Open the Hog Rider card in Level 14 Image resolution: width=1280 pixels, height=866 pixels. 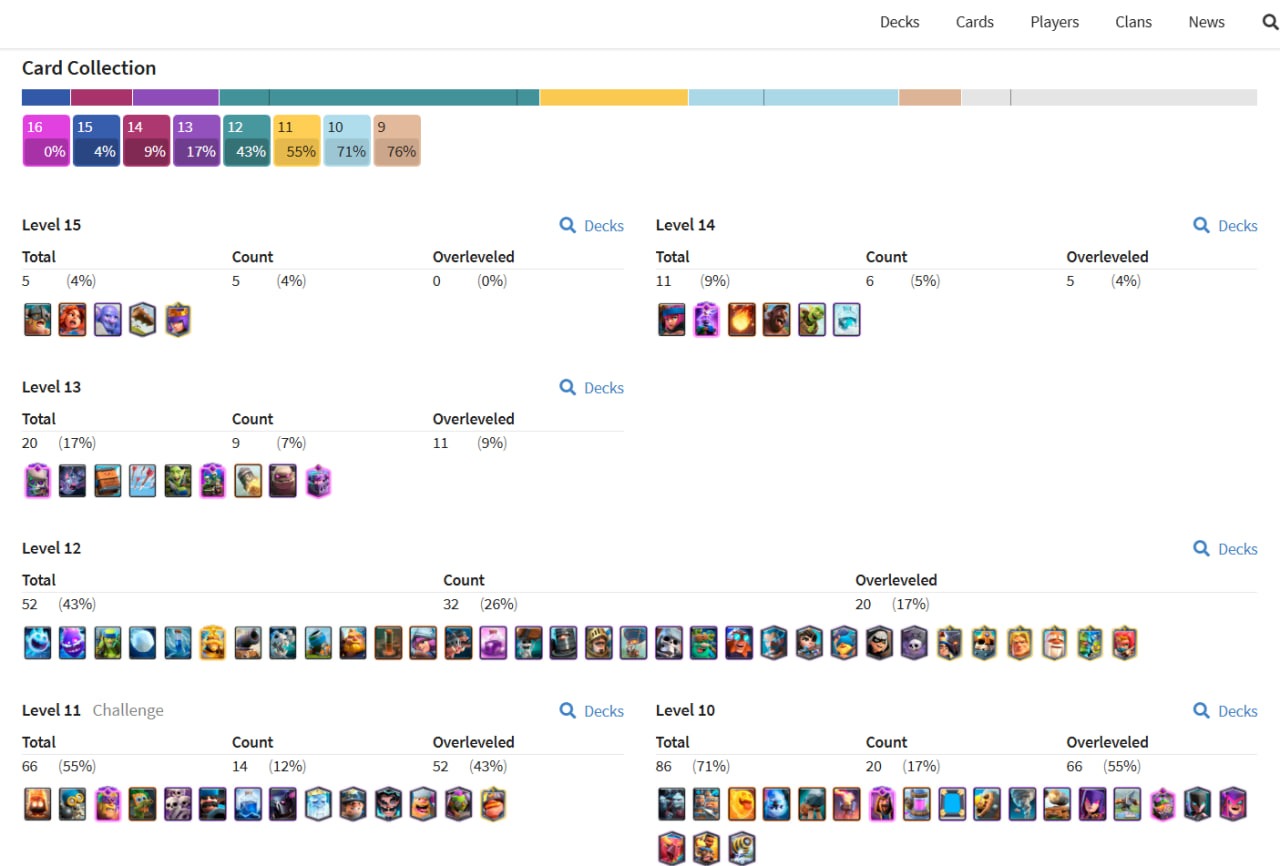pos(777,319)
